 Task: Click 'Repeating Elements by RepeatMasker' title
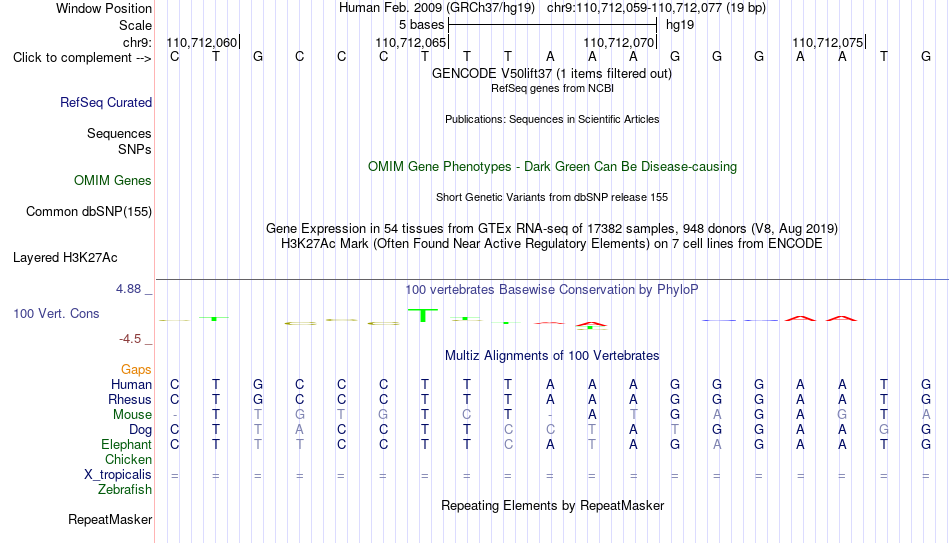point(553,505)
